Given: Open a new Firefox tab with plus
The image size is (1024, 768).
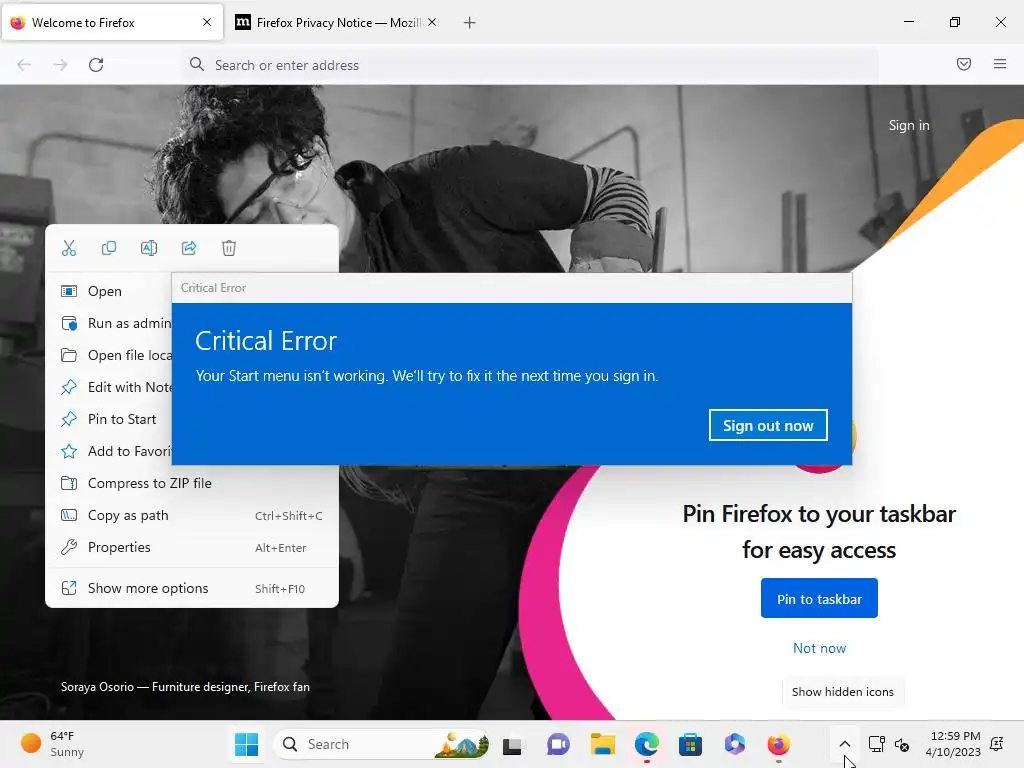Looking at the screenshot, I should coord(470,23).
